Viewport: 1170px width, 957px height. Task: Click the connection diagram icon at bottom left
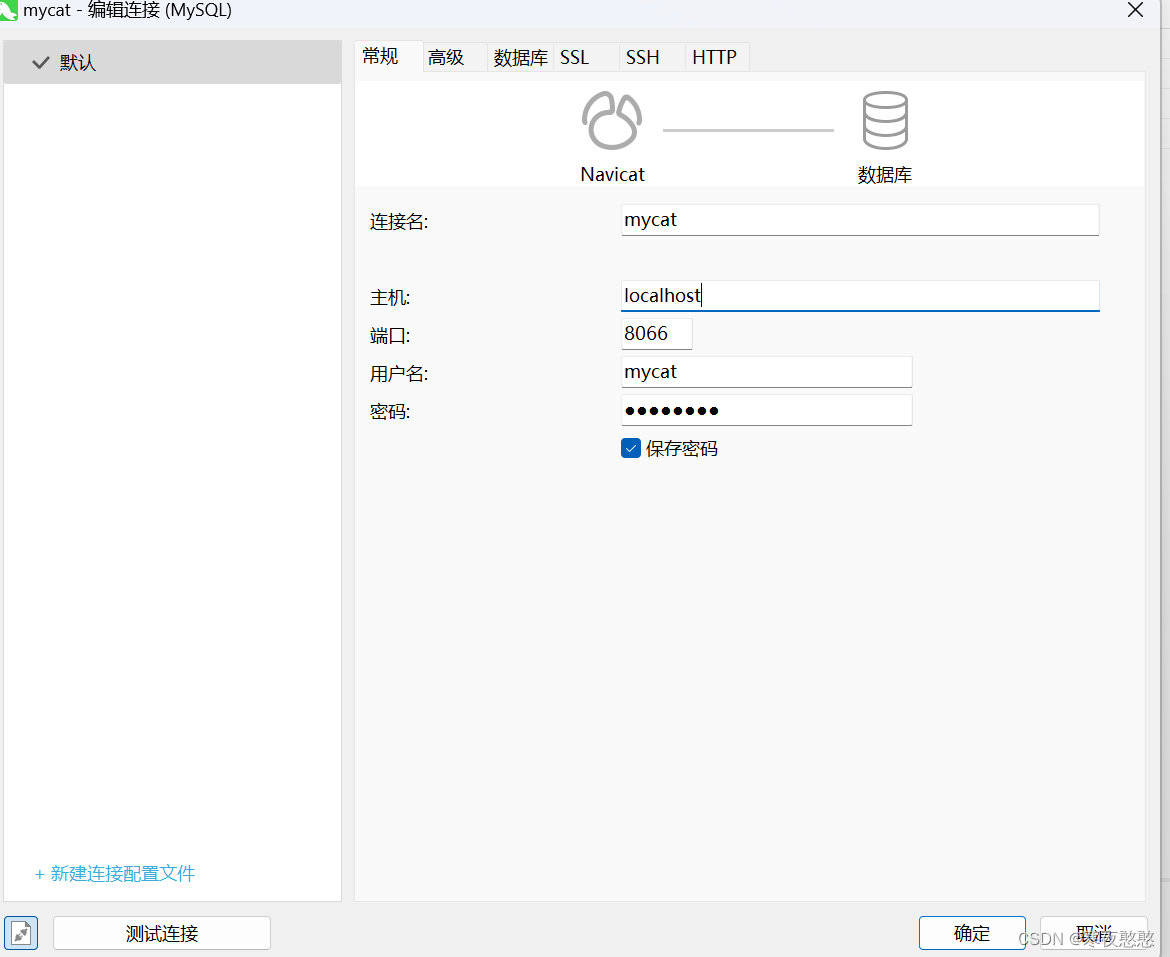(x=21, y=933)
